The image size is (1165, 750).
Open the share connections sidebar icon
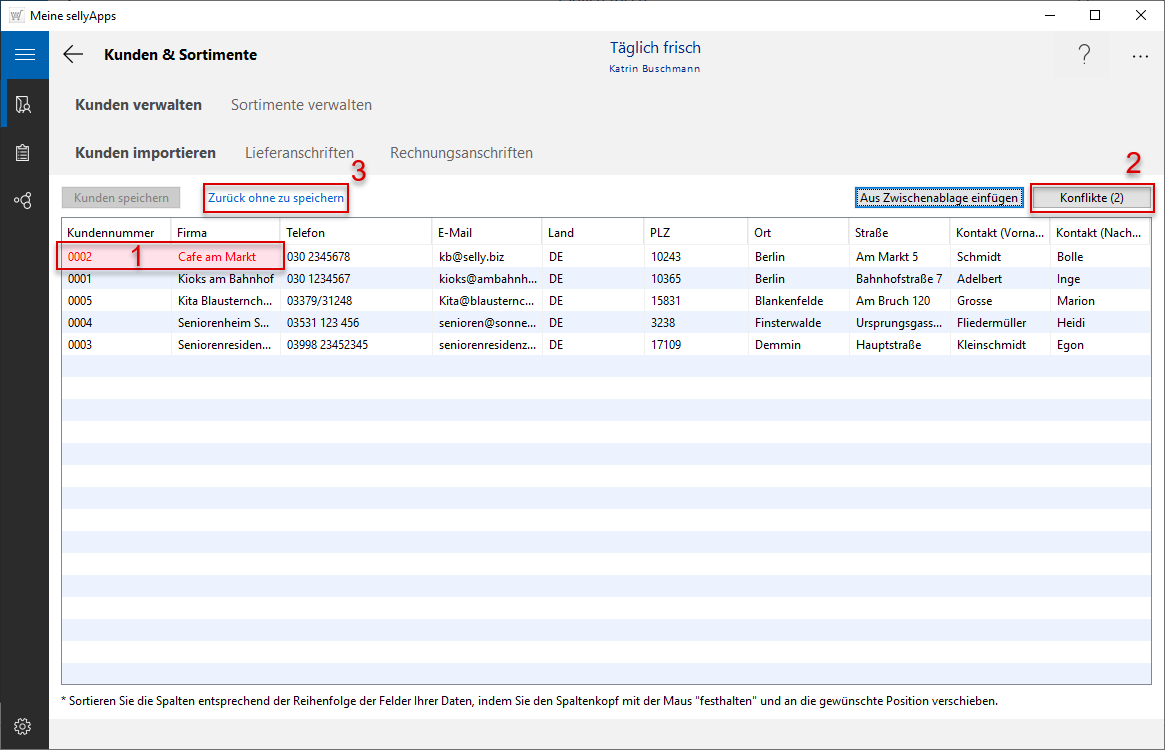[24, 201]
